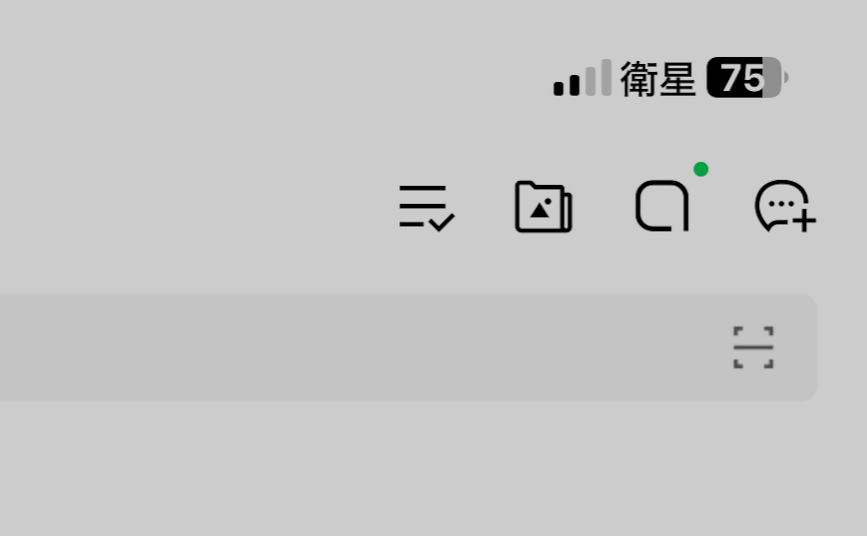The height and width of the screenshot is (536, 867).
Task: Focus the search bar field
Action: (408, 347)
